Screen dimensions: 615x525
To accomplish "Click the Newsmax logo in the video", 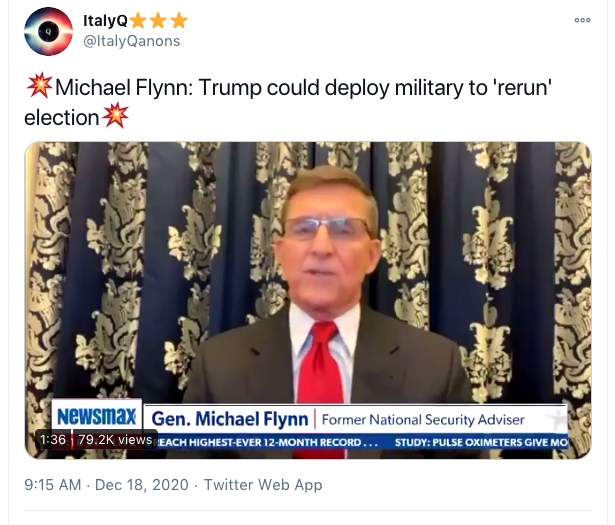I will coord(96,417).
